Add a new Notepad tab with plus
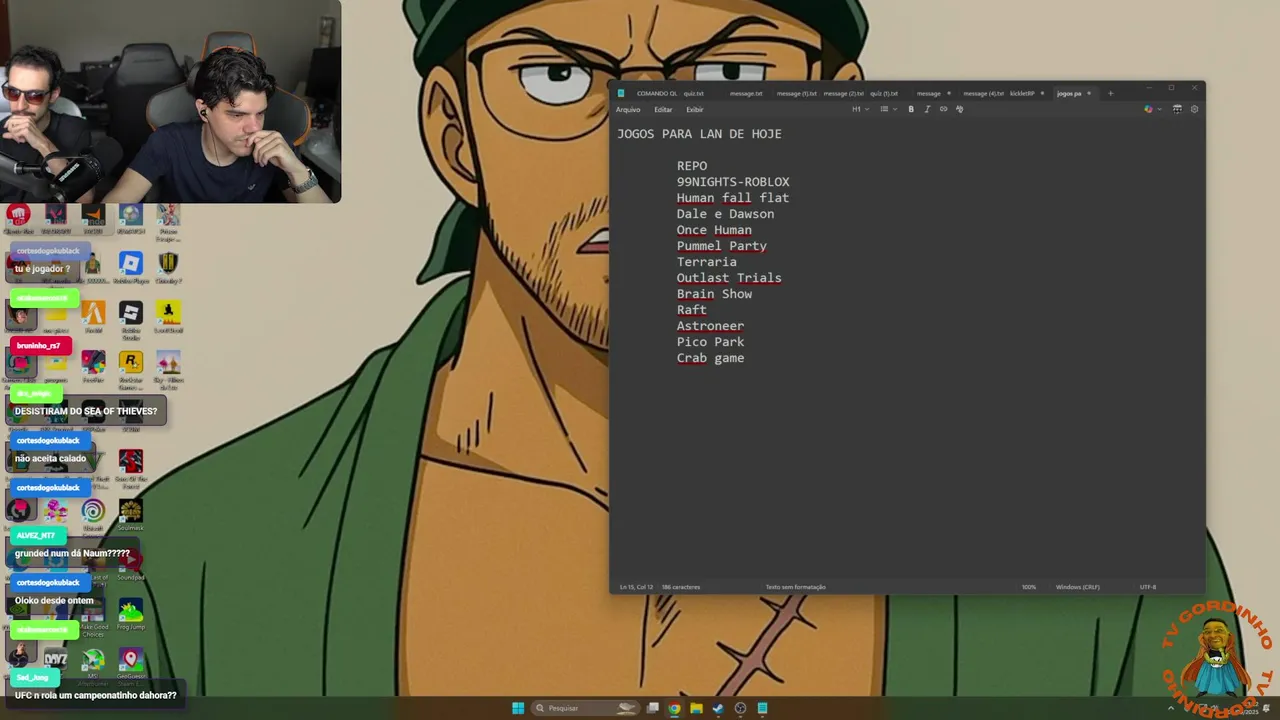 (x=1110, y=93)
